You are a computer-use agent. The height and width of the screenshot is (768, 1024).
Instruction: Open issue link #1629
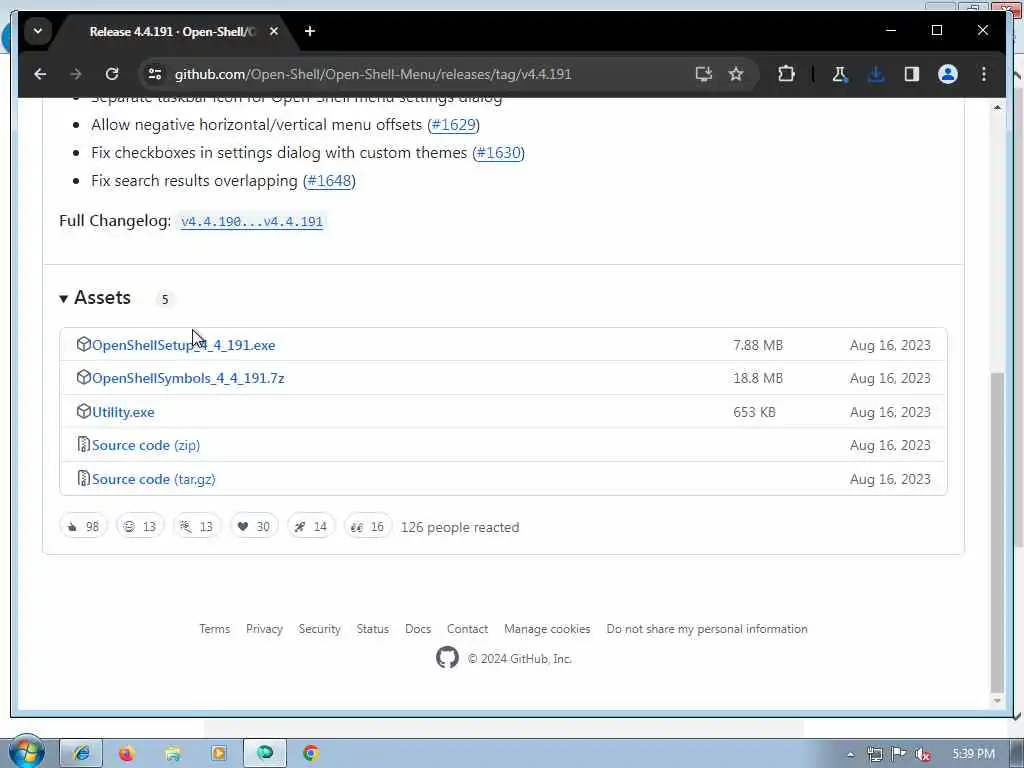tap(453, 125)
